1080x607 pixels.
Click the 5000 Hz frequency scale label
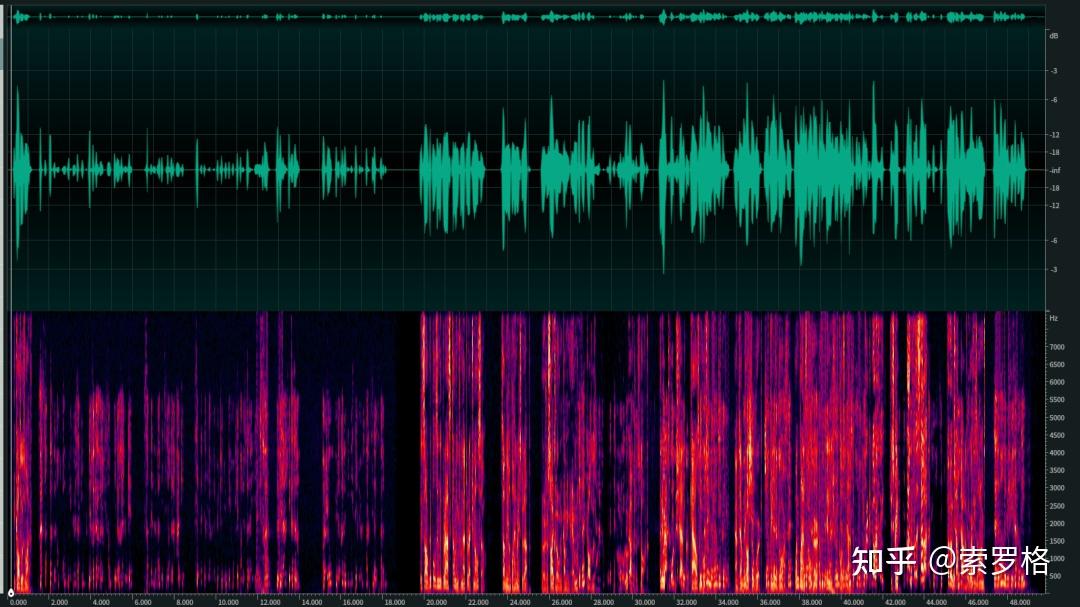(x=1057, y=418)
